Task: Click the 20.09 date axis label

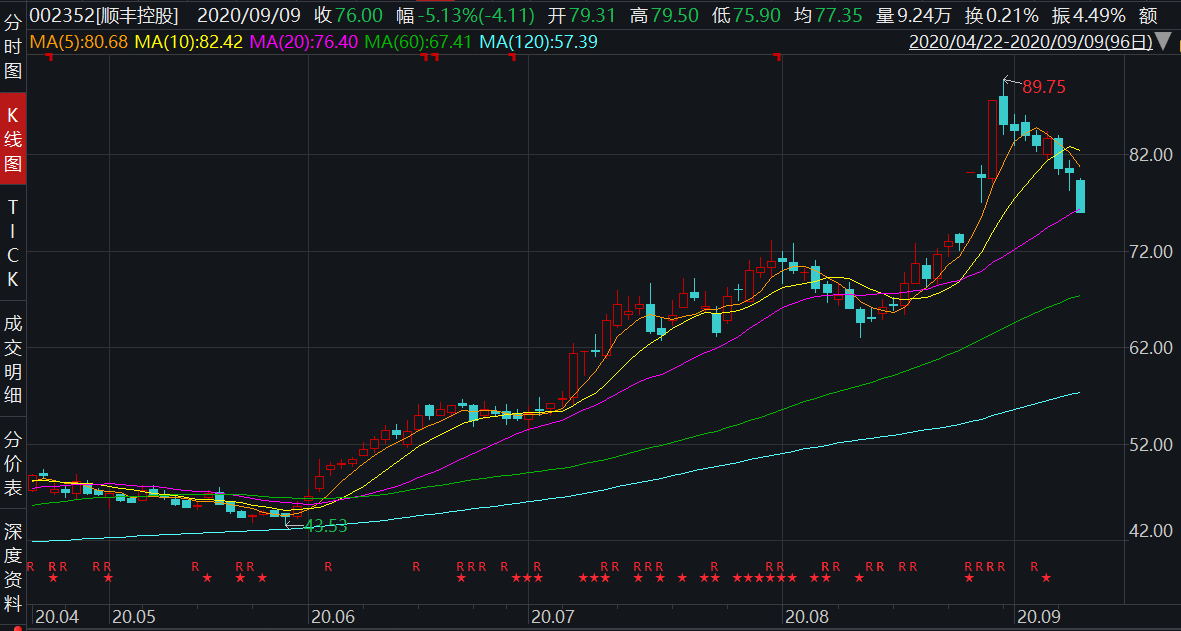Action: [x=1039, y=617]
